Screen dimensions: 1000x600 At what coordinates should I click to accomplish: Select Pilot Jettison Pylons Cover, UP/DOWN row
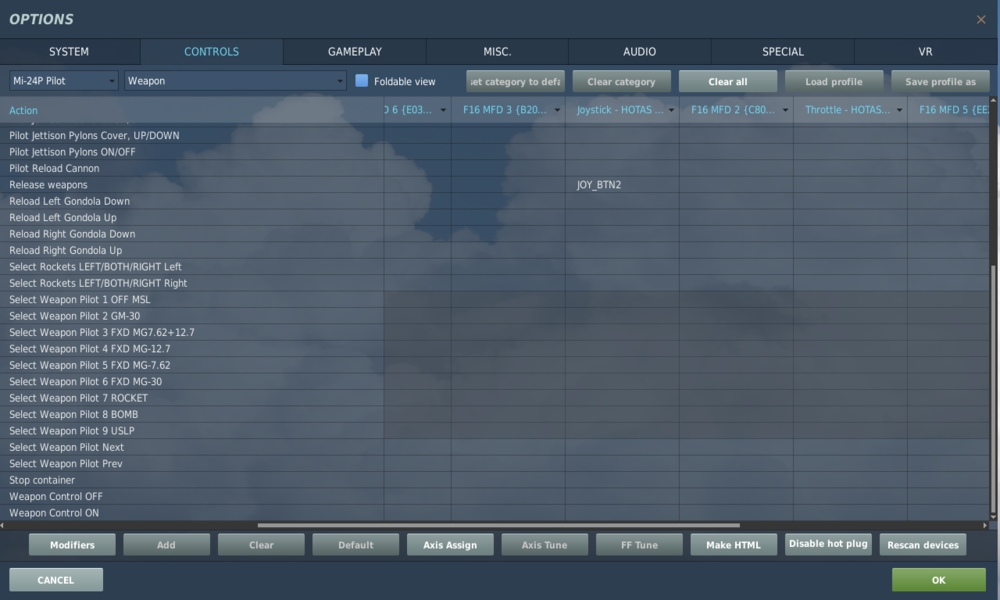tap(191, 135)
